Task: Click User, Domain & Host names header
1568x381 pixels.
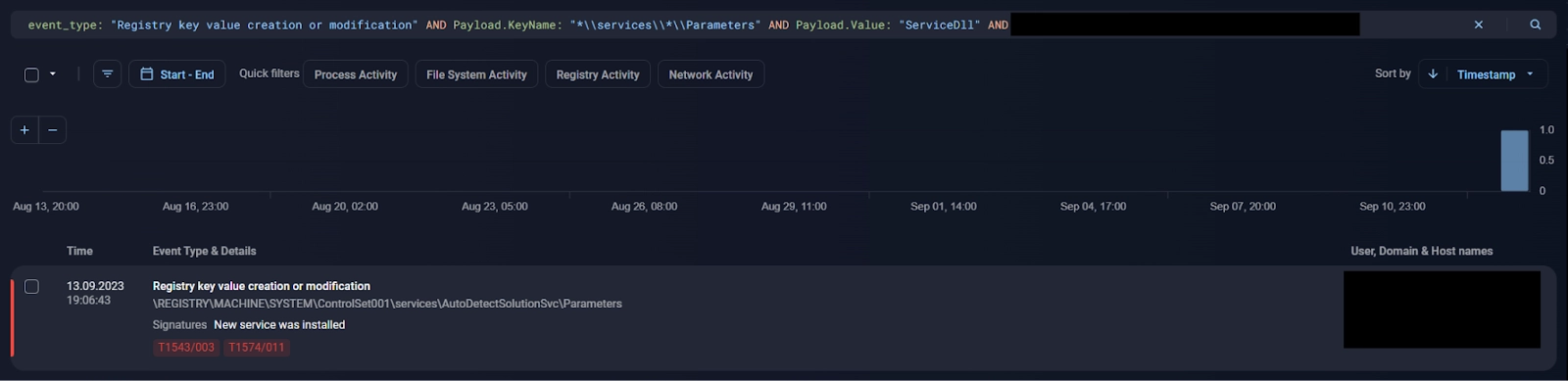Action: (1422, 252)
